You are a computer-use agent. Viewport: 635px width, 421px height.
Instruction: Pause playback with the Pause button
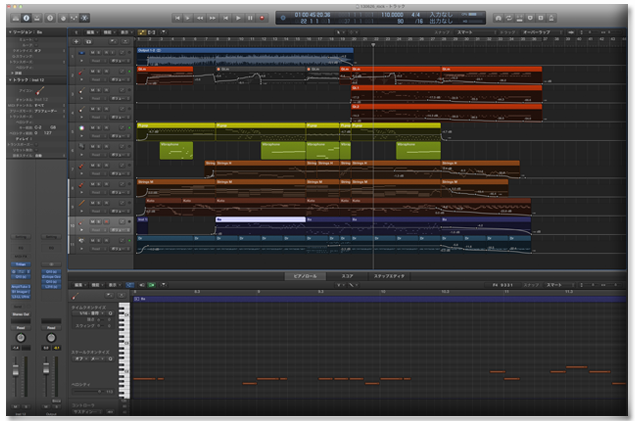[x=250, y=18]
